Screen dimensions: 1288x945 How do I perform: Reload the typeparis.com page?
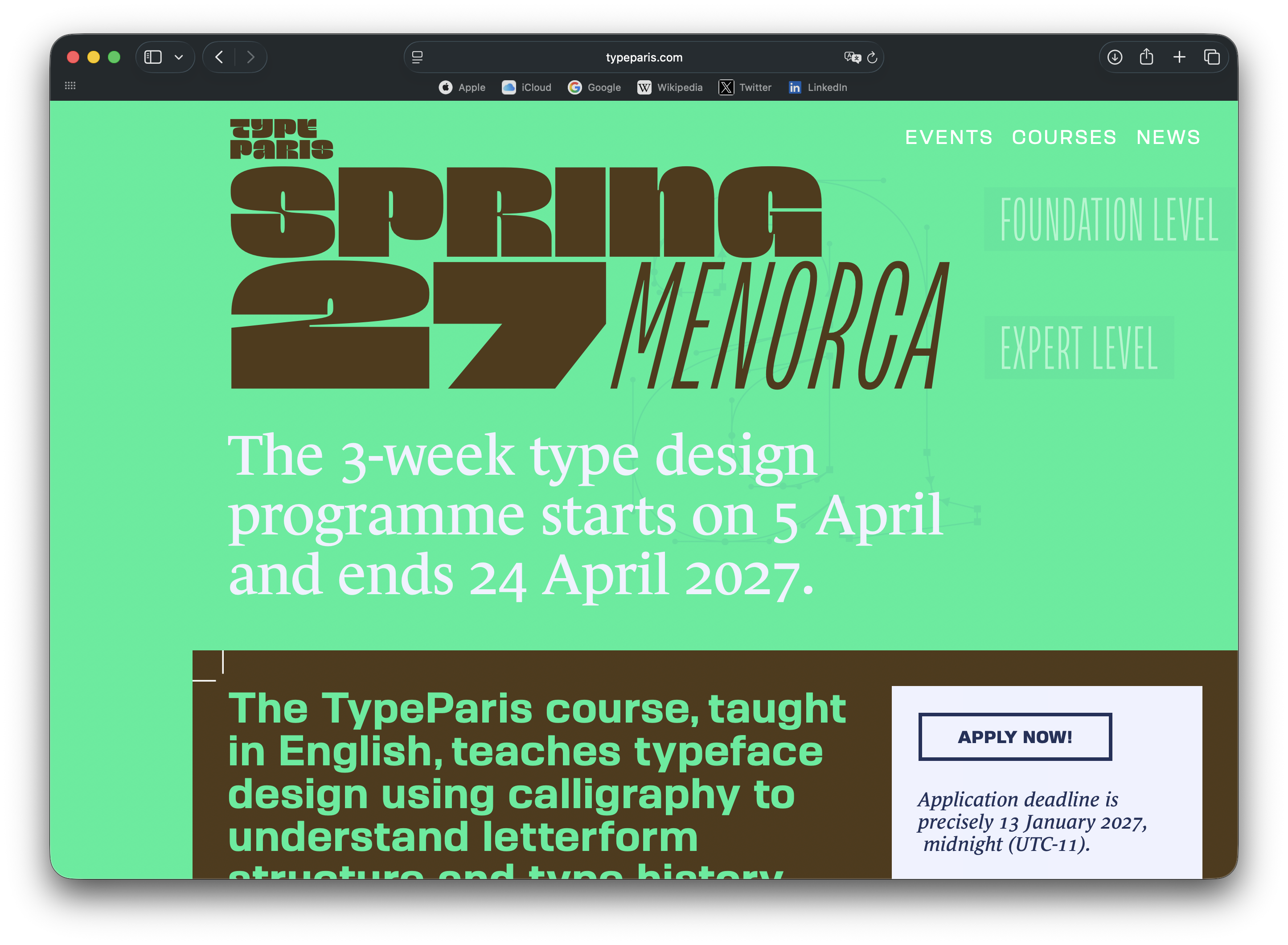(x=872, y=57)
